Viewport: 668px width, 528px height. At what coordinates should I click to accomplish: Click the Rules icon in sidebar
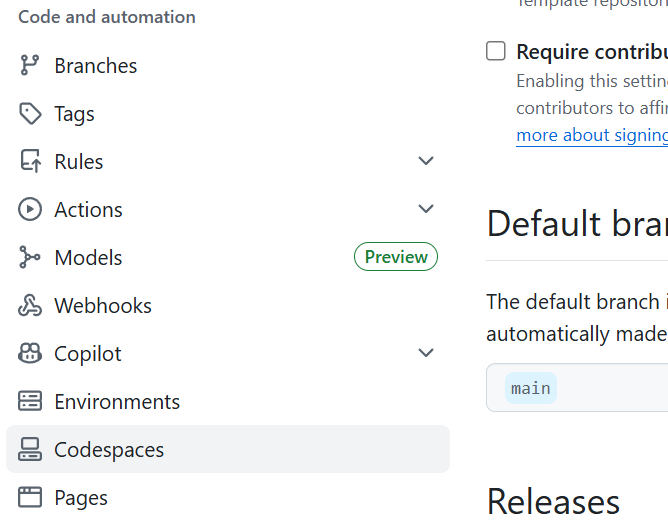[30, 162]
